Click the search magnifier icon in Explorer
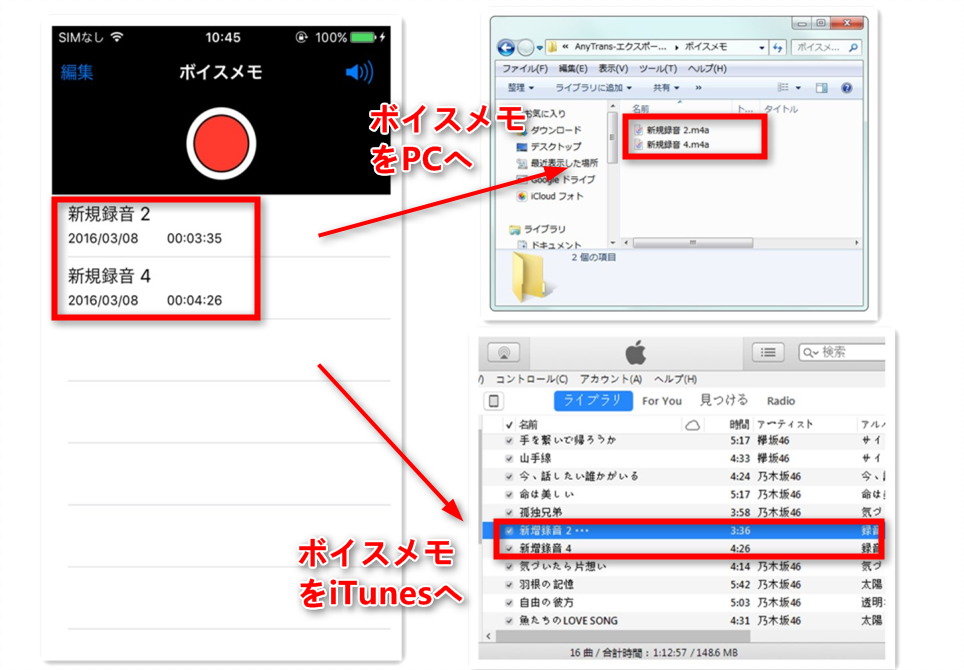The height and width of the screenshot is (670, 964). 853,47
